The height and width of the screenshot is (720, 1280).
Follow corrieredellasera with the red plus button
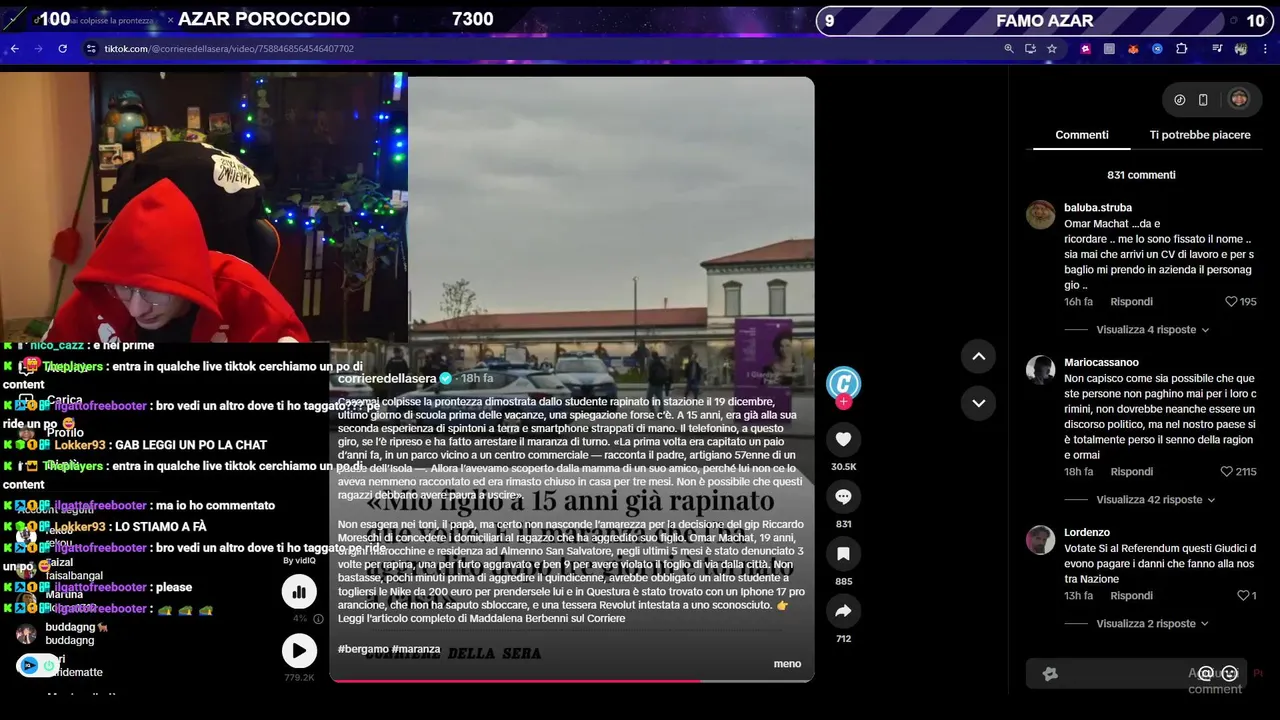843,402
